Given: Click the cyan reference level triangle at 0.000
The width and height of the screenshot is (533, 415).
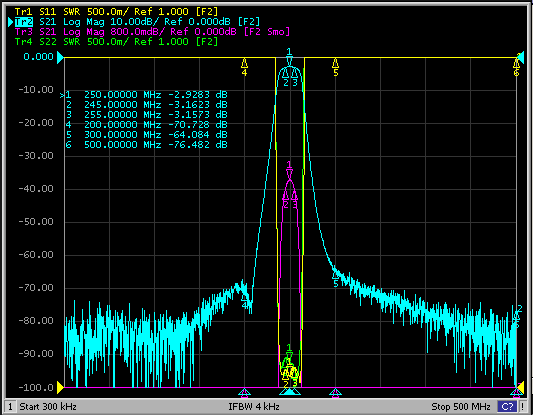Looking at the screenshot, I should [x=60, y=57].
